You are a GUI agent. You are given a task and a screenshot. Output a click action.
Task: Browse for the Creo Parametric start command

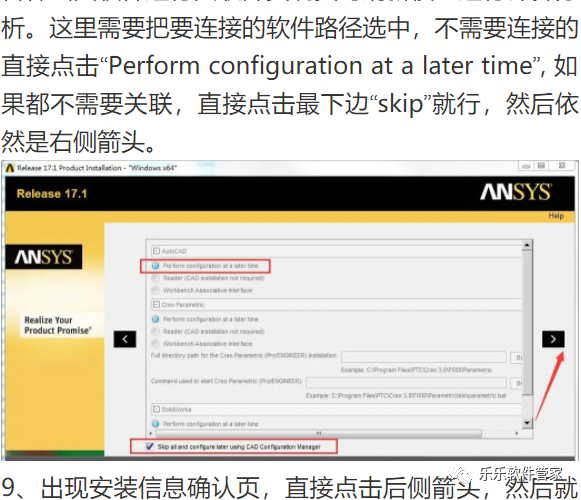point(516,383)
